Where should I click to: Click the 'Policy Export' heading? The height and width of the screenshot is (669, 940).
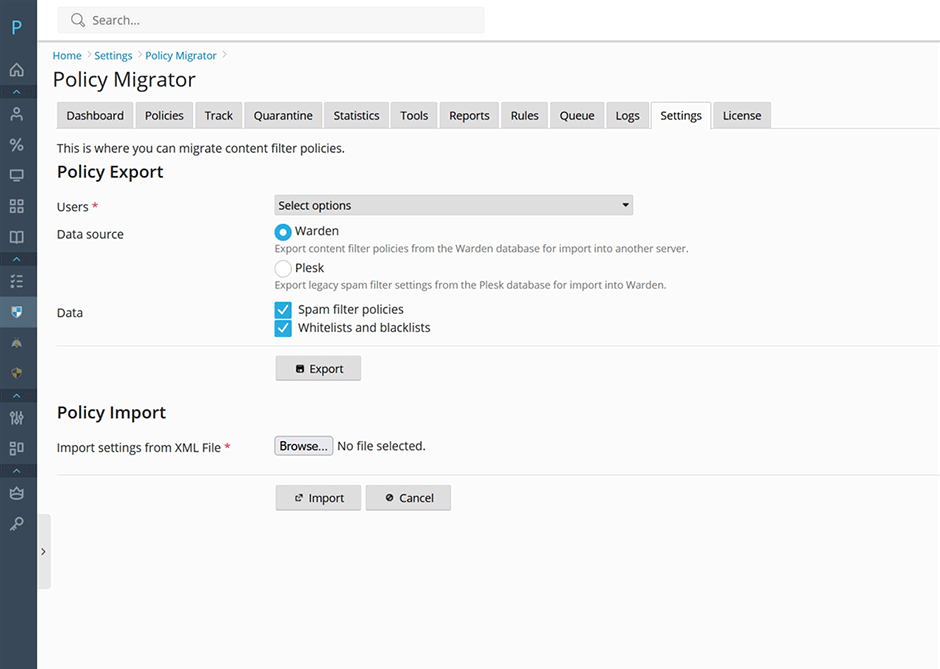[110, 172]
